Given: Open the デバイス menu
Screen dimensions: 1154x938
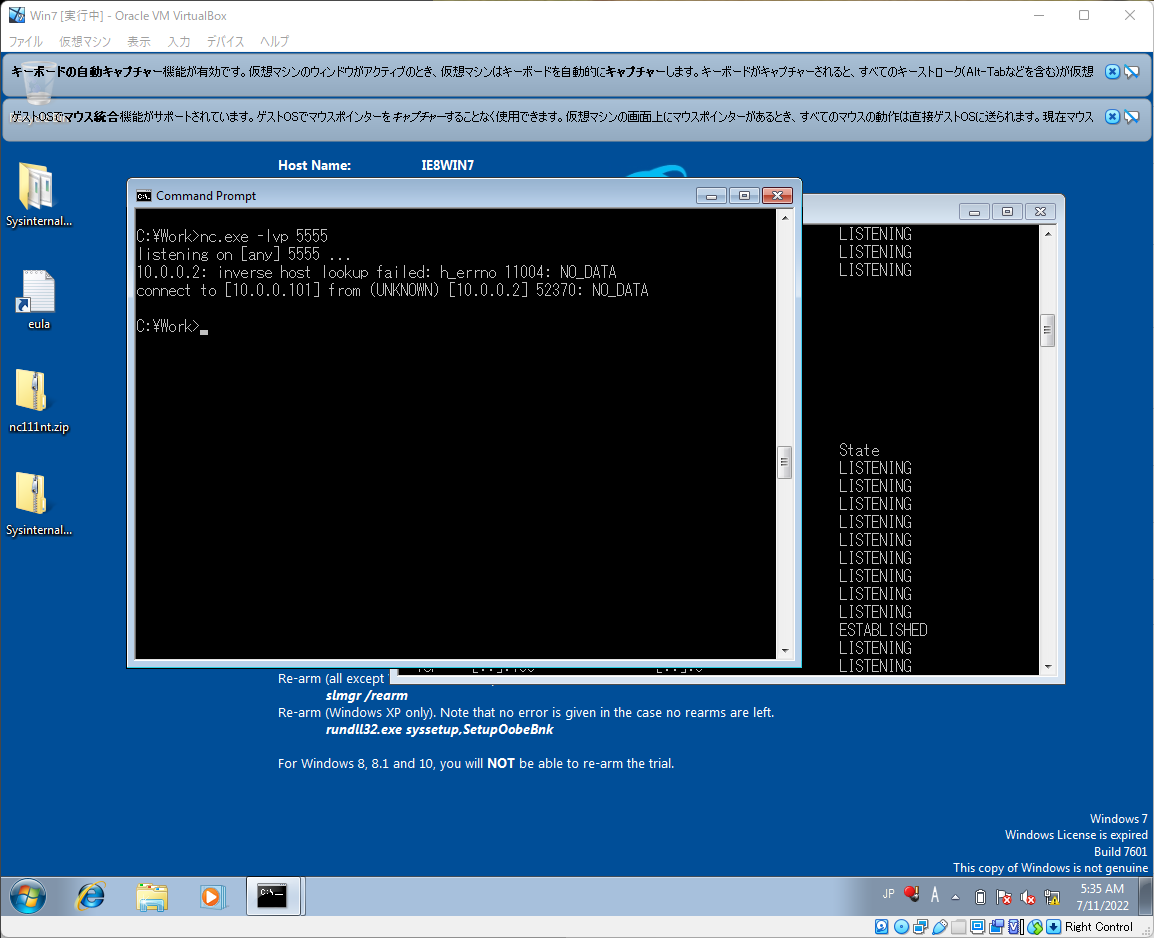Looking at the screenshot, I should (224, 41).
